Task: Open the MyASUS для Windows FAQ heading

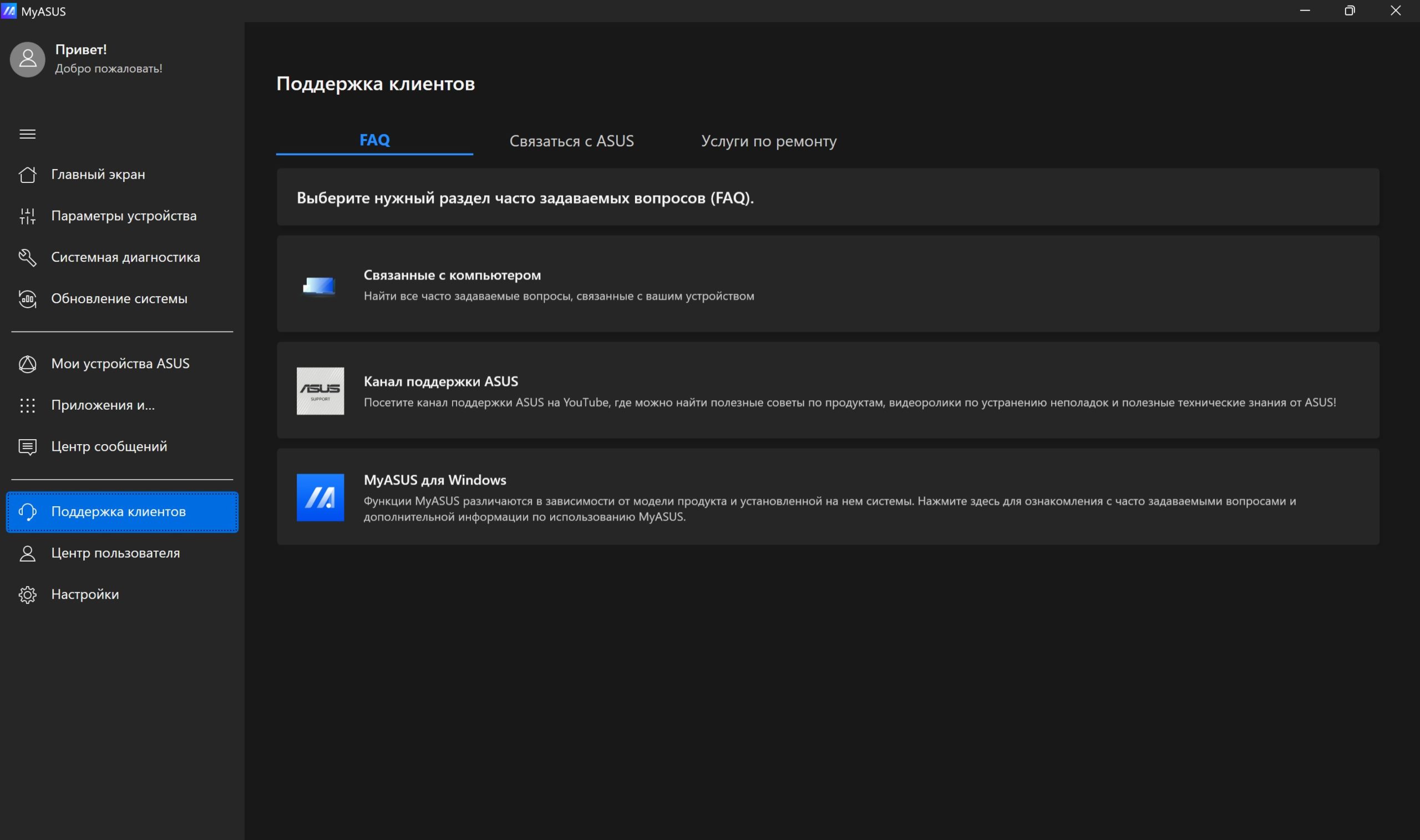Action: click(x=435, y=480)
